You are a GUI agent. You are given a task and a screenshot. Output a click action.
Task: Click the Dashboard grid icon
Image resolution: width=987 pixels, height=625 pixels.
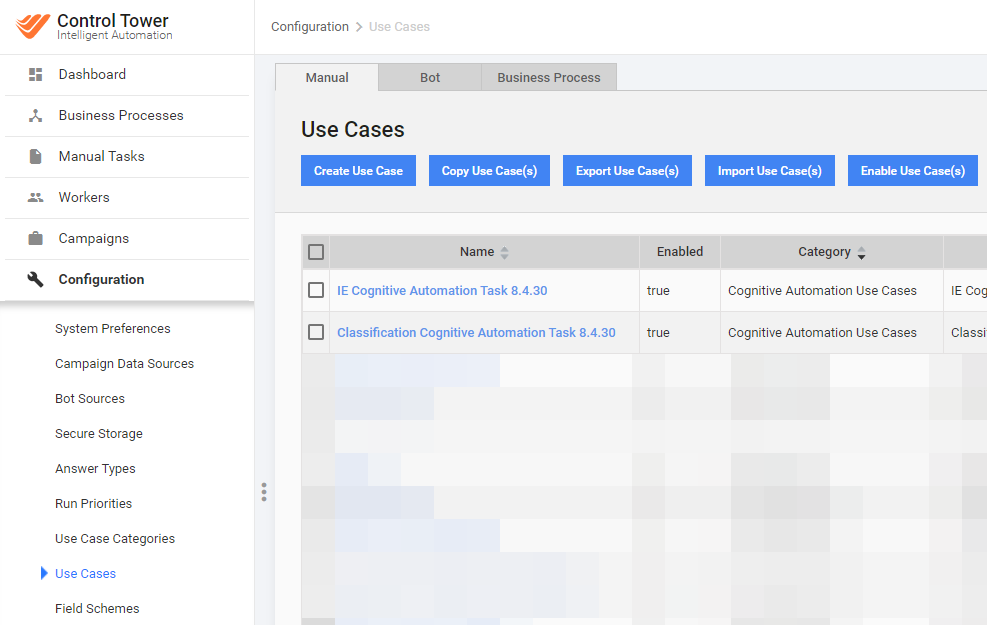(36, 74)
